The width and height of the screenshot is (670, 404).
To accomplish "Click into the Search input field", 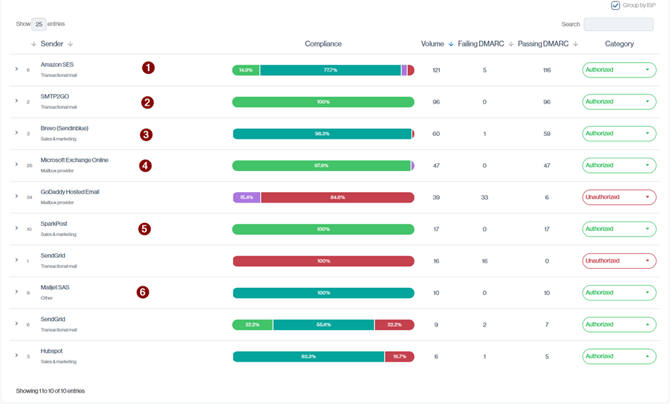I will [x=618, y=24].
